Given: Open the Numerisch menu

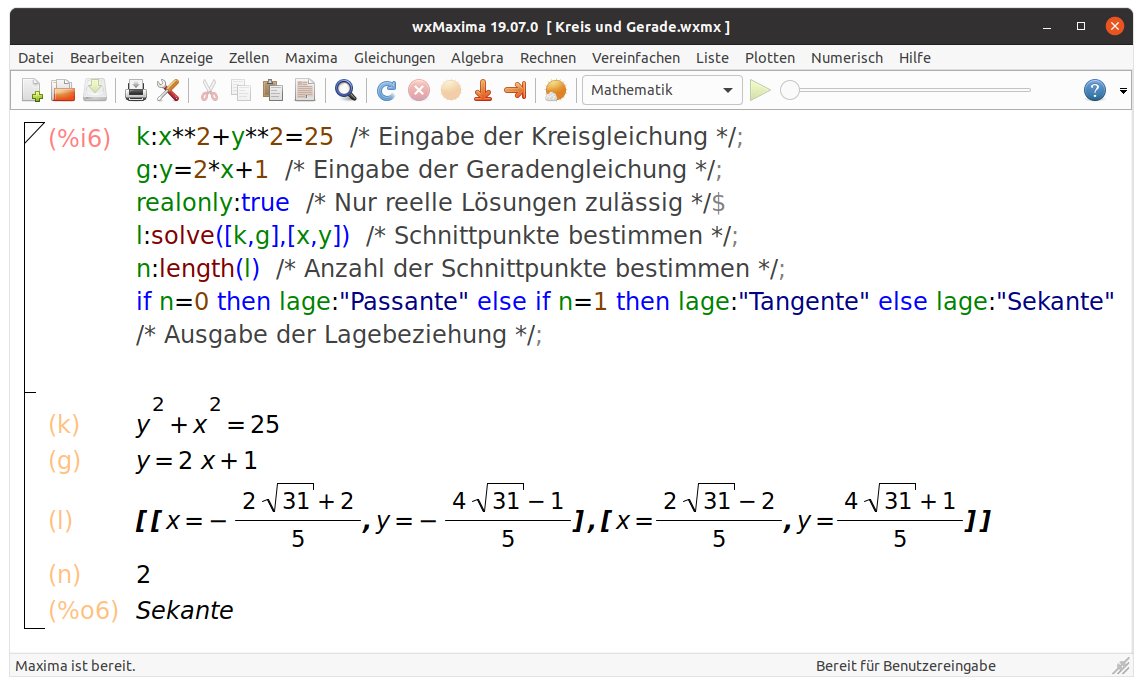Looking at the screenshot, I should (x=846, y=58).
